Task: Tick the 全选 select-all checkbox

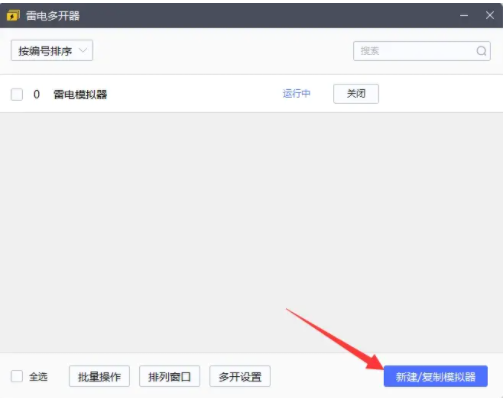Action: (x=17, y=376)
